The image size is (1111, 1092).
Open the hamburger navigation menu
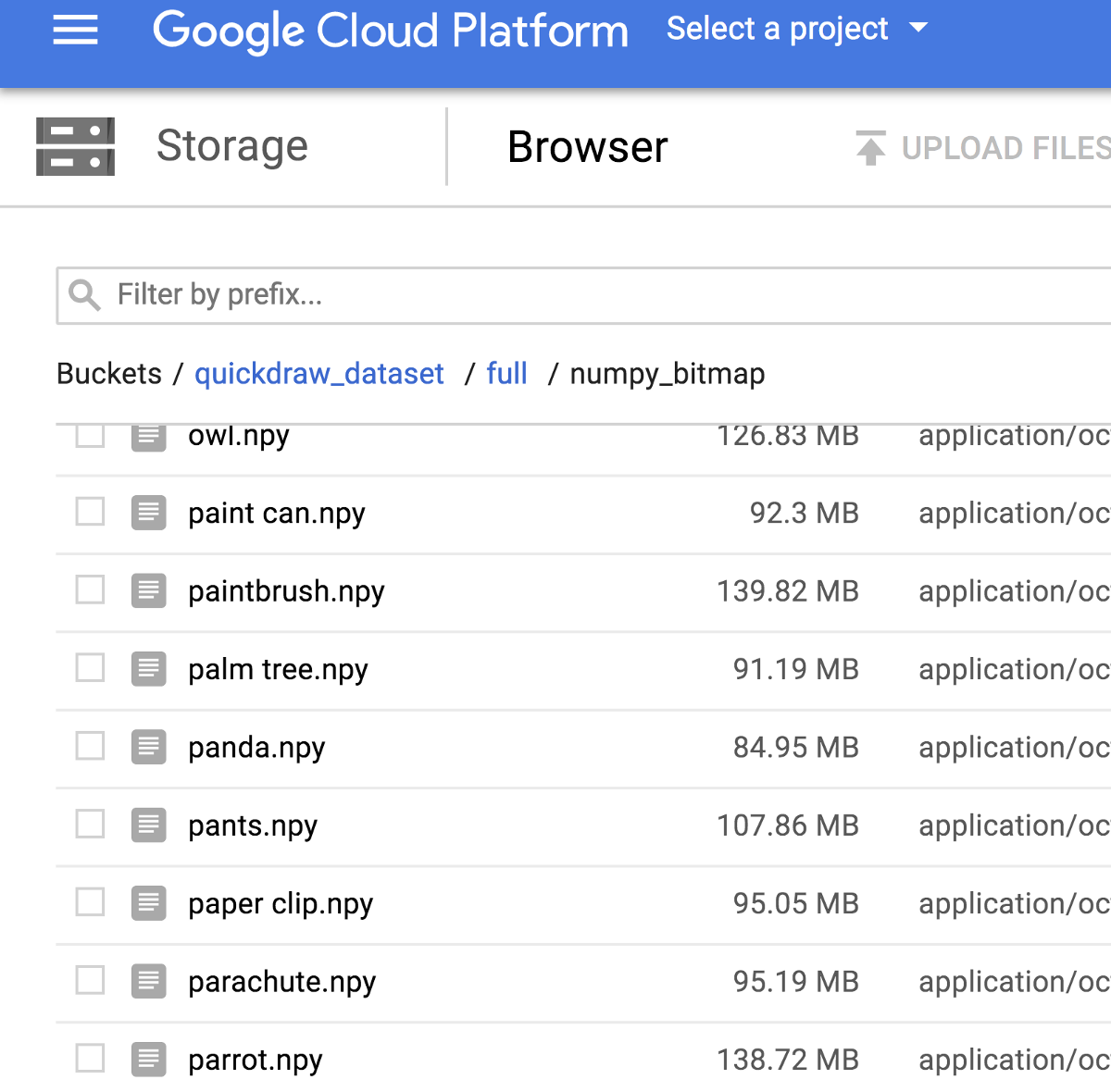(75, 31)
